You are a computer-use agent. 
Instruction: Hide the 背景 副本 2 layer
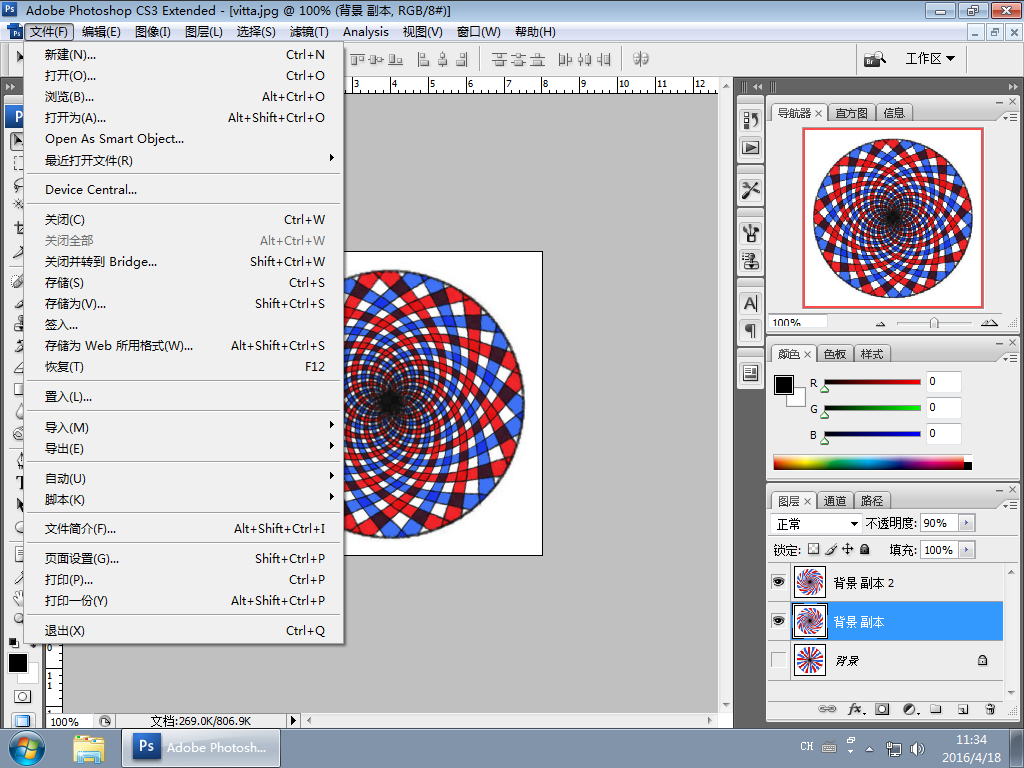(778, 582)
